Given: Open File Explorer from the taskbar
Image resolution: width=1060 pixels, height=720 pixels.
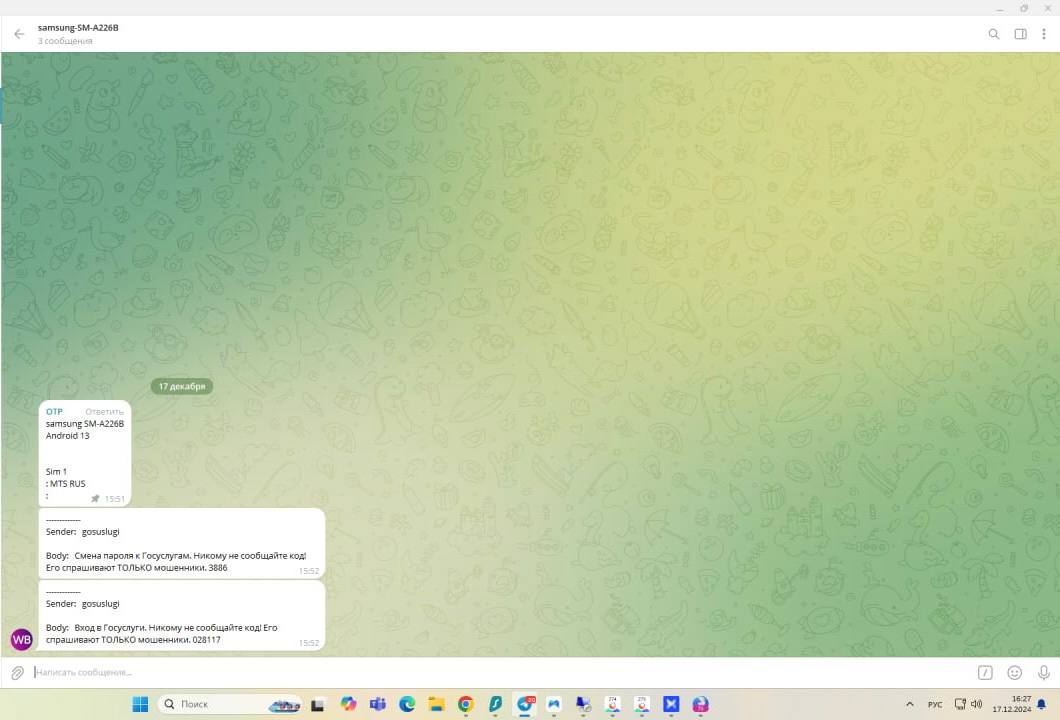Looking at the screenshot, I should [436, 704].
